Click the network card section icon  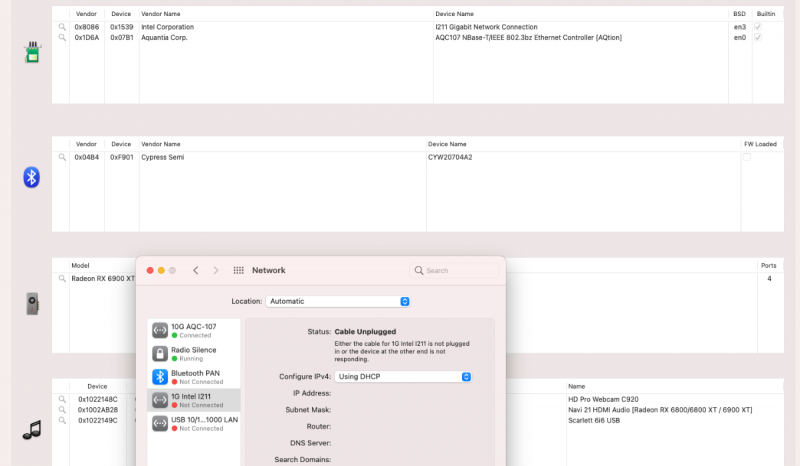[x=32, y=53]
